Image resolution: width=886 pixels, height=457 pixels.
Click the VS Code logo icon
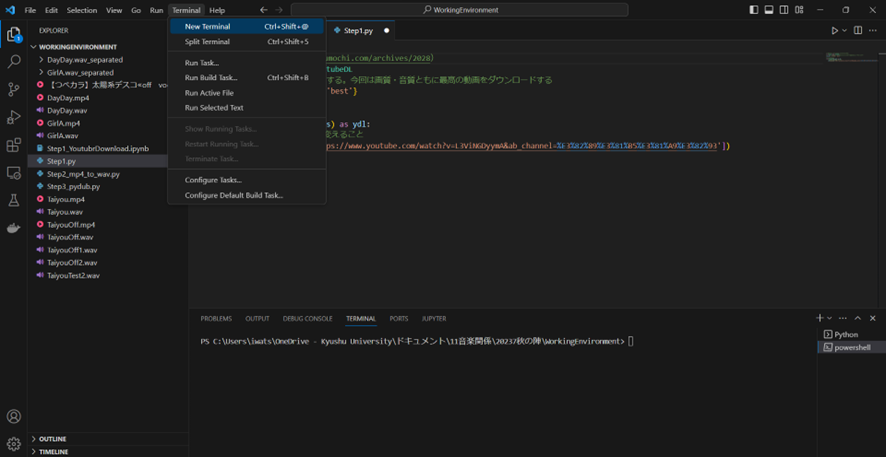10,10
